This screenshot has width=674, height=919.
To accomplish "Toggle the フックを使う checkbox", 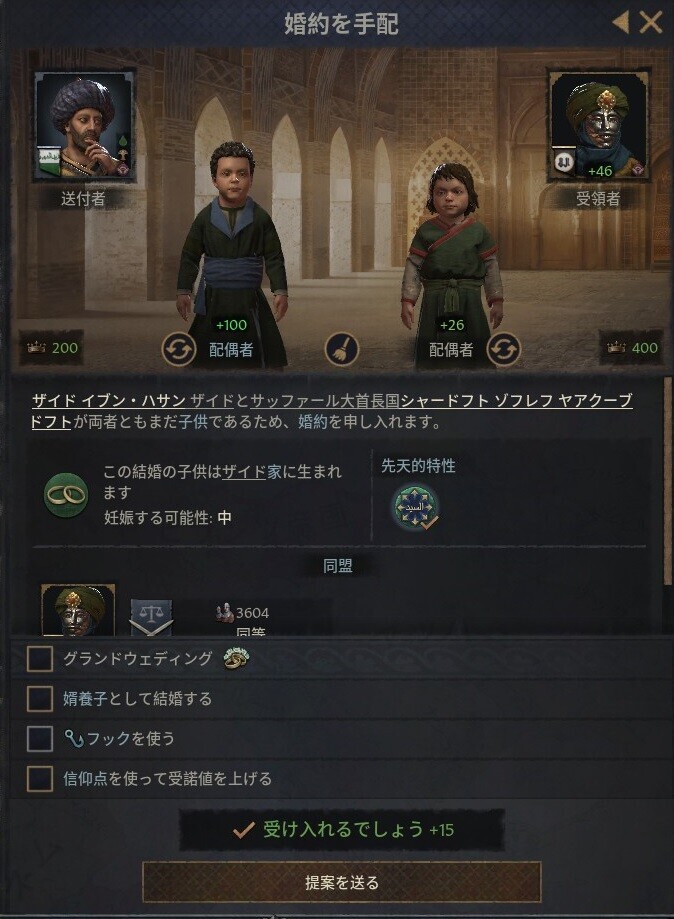I will click(x=40, y=738).
